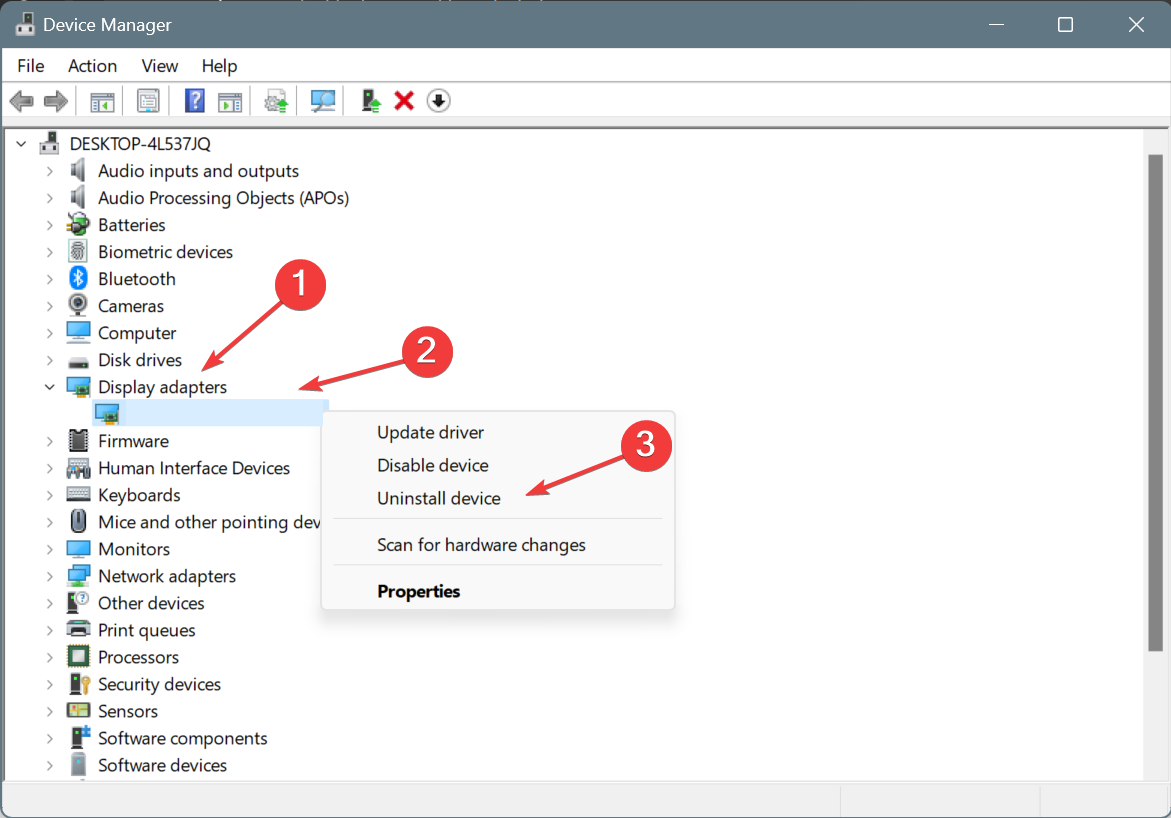Collapse the Display adapters category
This screenshot has height=818, width=1171.
pos(49,387)
